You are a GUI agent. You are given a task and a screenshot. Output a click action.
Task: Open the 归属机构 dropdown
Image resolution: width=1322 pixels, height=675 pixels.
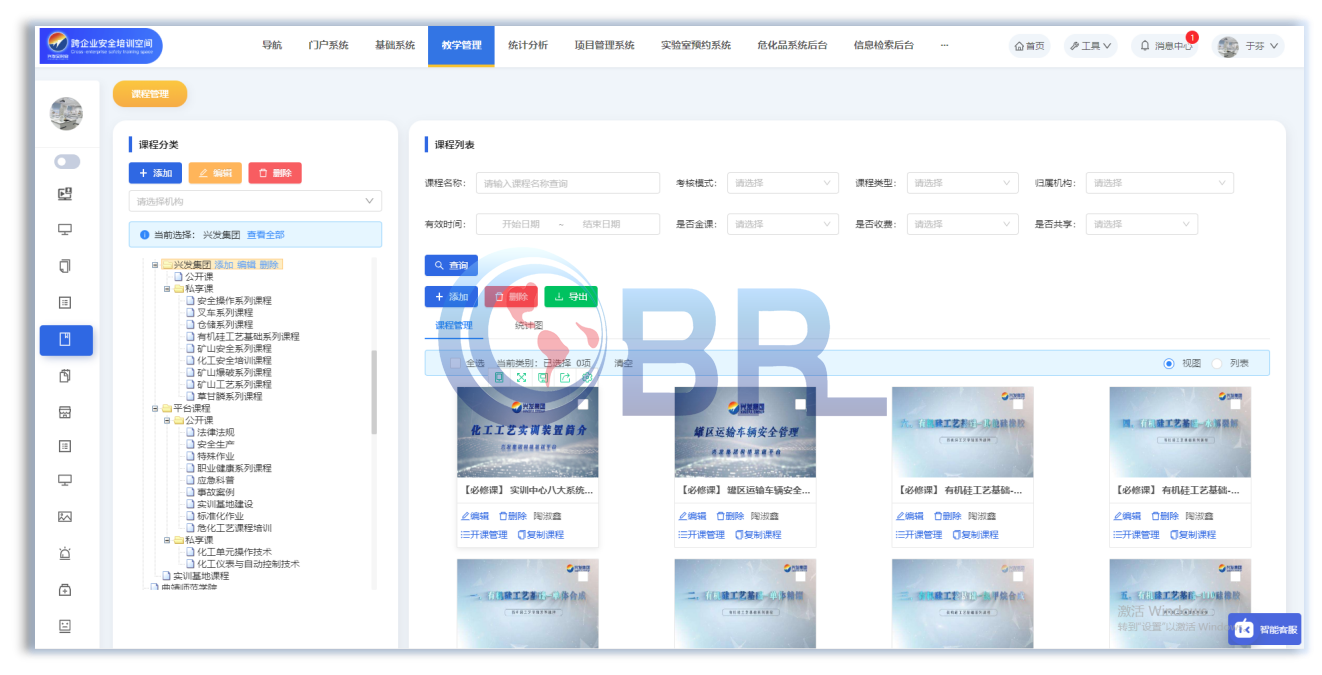point(1159,183)
